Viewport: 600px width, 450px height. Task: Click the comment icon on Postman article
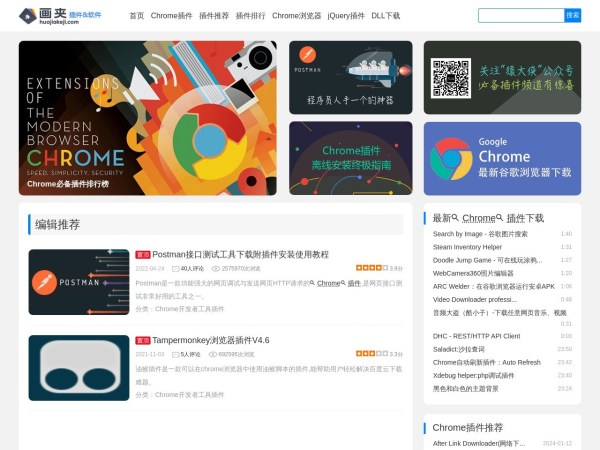(x=176, y=268)
